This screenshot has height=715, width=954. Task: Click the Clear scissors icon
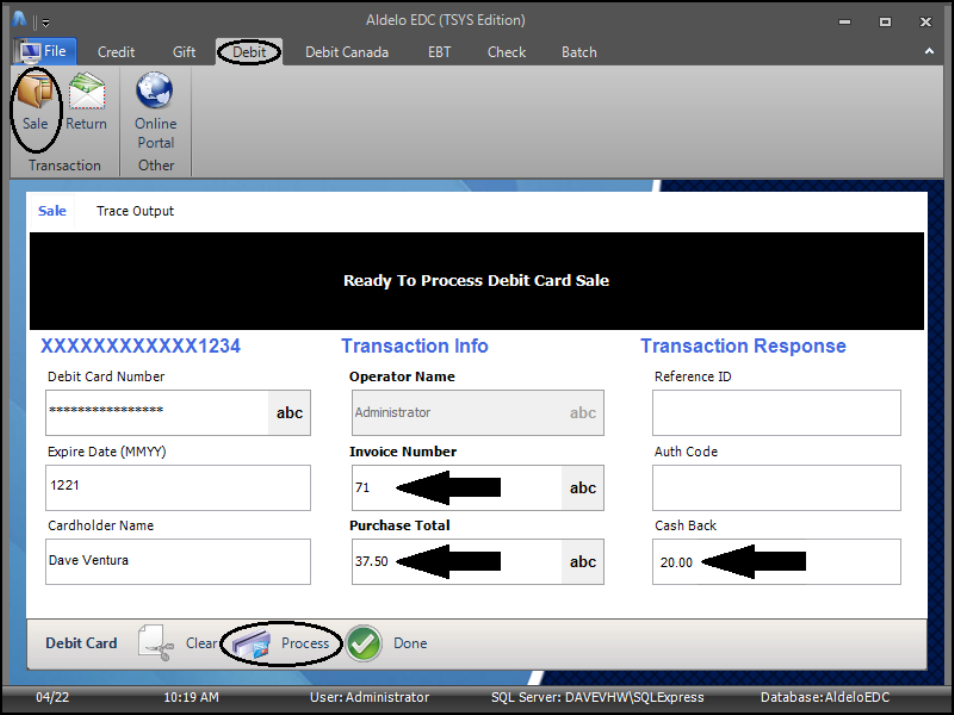click(155, 643)
